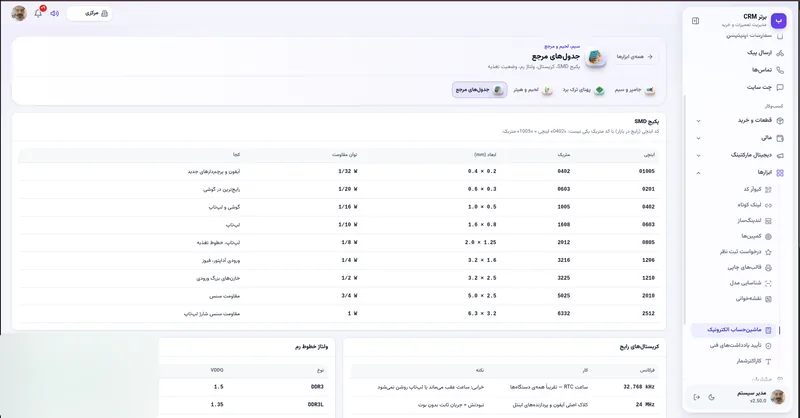
Task: Click the 3.2 × 2.5 dimensions cell
Action: click(482, 278)
